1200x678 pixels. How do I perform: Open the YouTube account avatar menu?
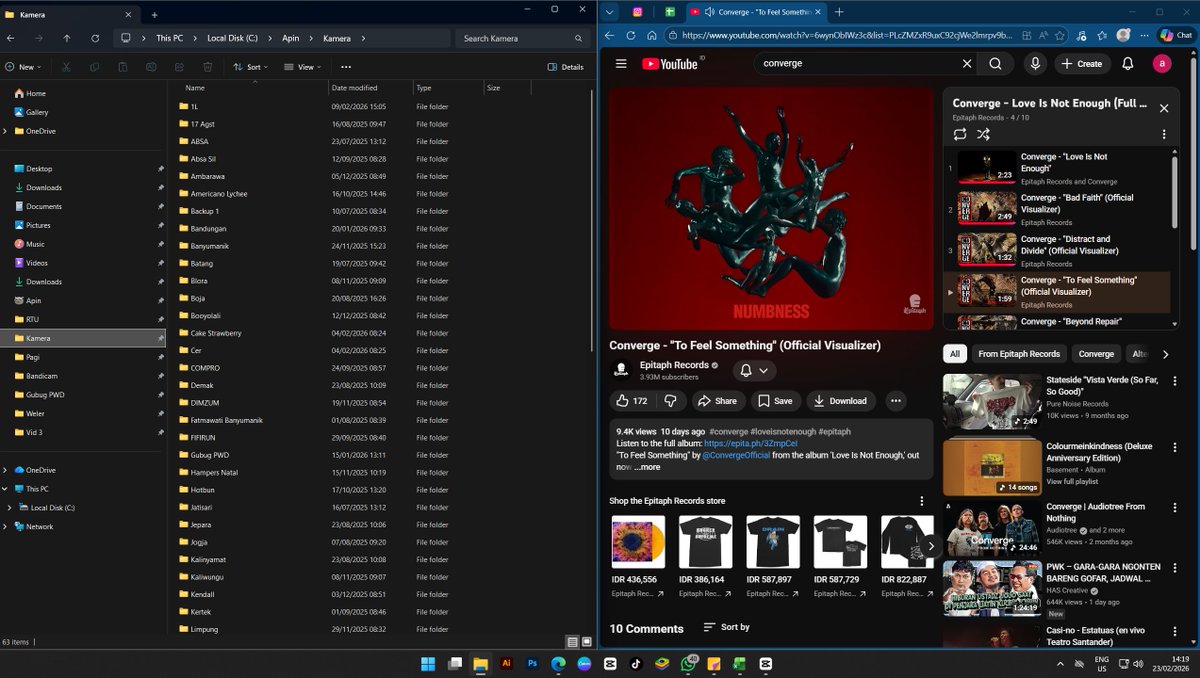coord(1161,63)
